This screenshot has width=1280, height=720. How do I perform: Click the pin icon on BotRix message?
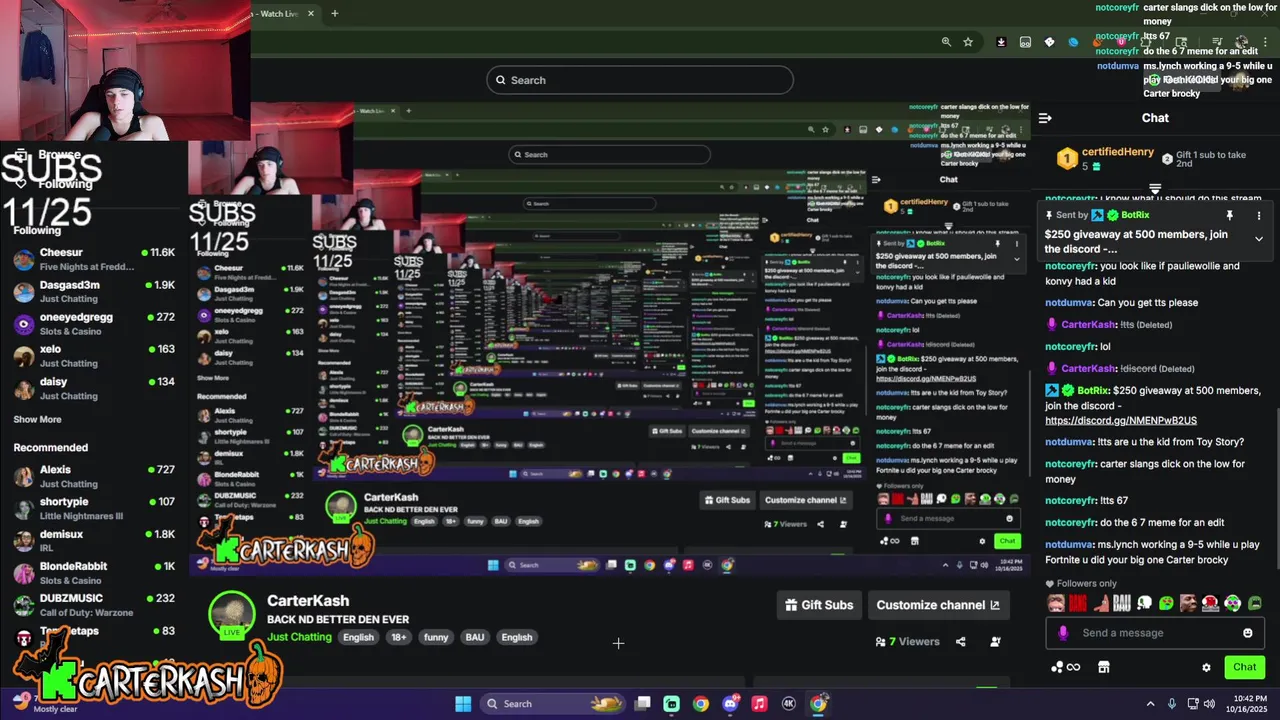pos(1230,215)
